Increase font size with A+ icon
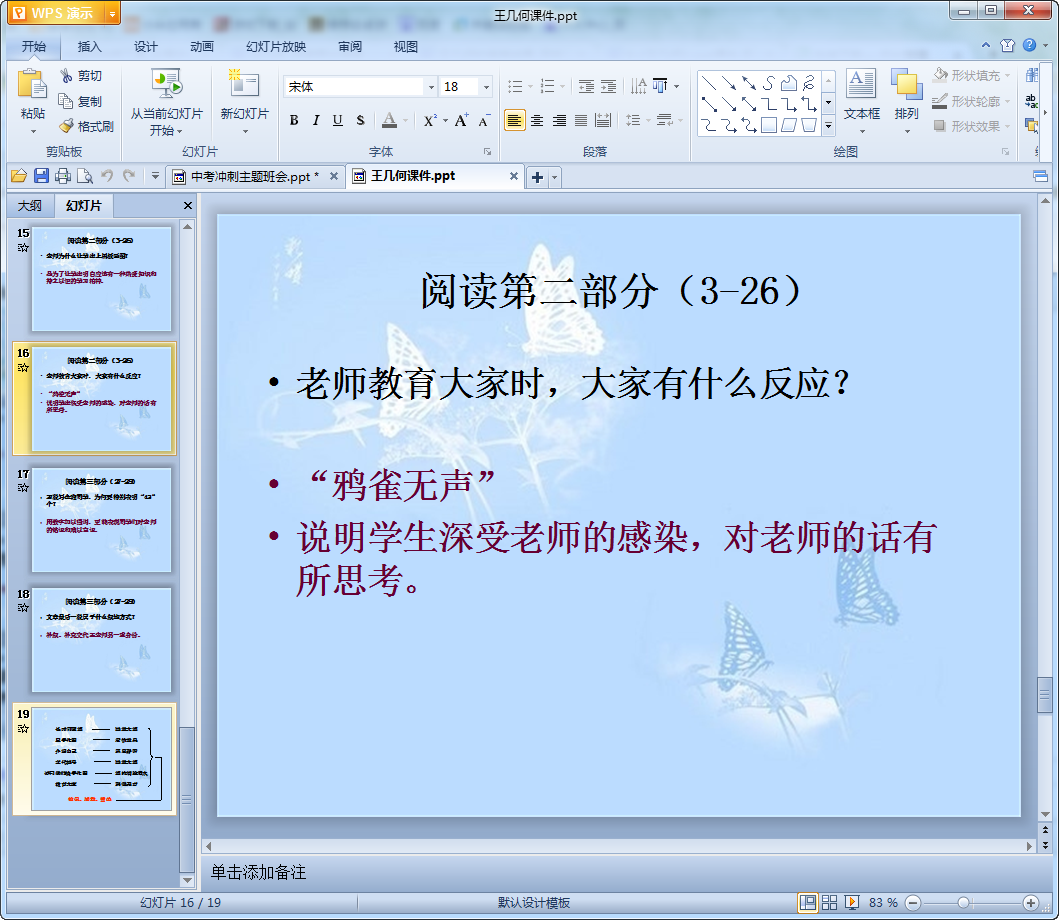This screenshot has height=920, width=1059. 461,120
